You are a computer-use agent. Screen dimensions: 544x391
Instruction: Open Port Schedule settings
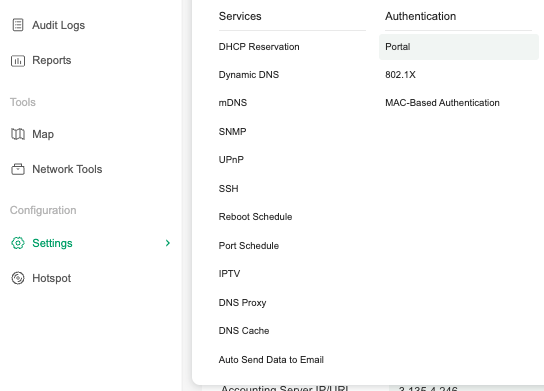[x=249, y=246]
